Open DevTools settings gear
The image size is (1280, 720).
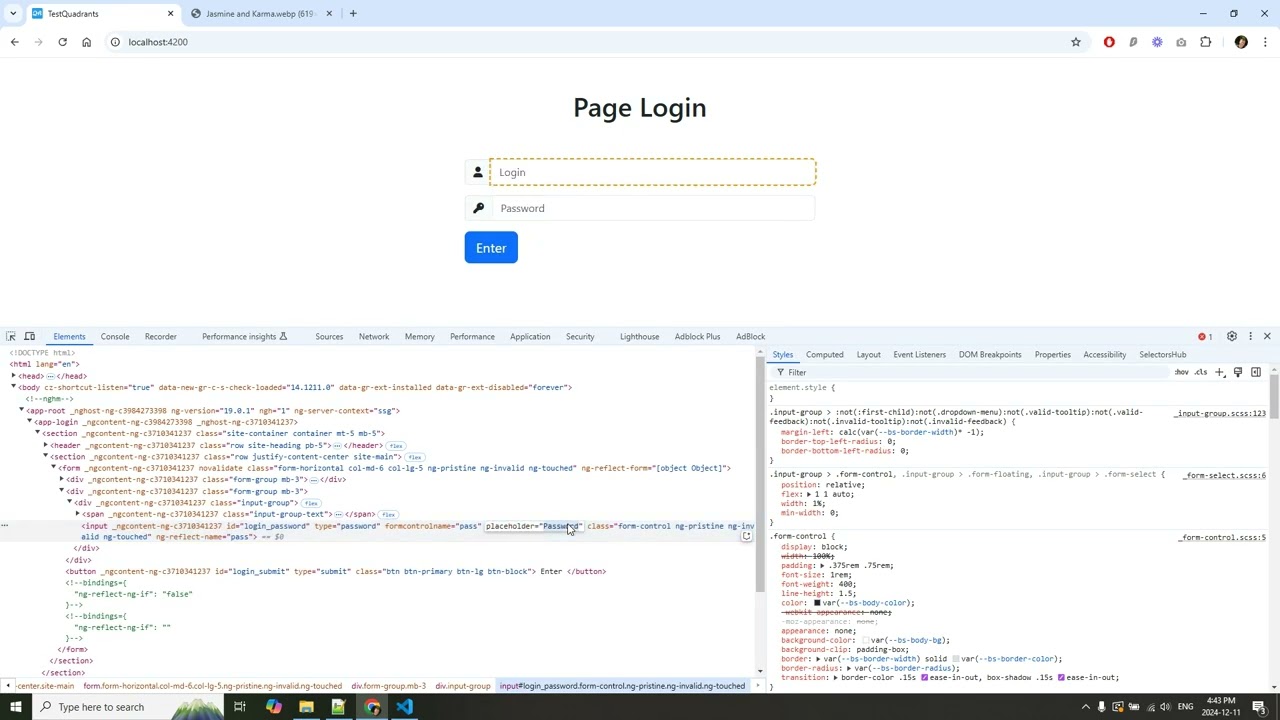[x=1232, y=336]
